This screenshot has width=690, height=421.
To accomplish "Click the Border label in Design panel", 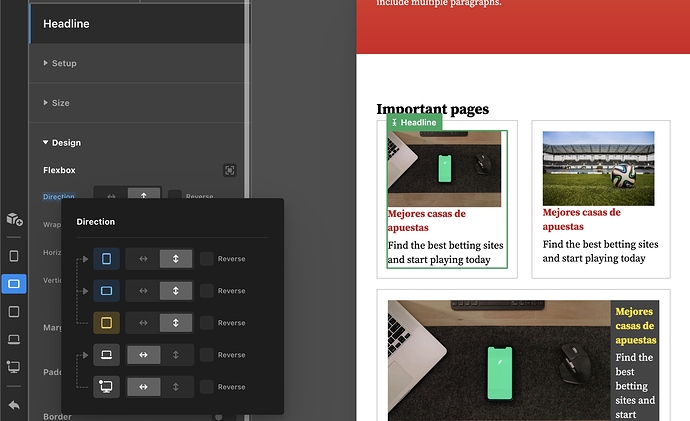I will coord(57,416).
